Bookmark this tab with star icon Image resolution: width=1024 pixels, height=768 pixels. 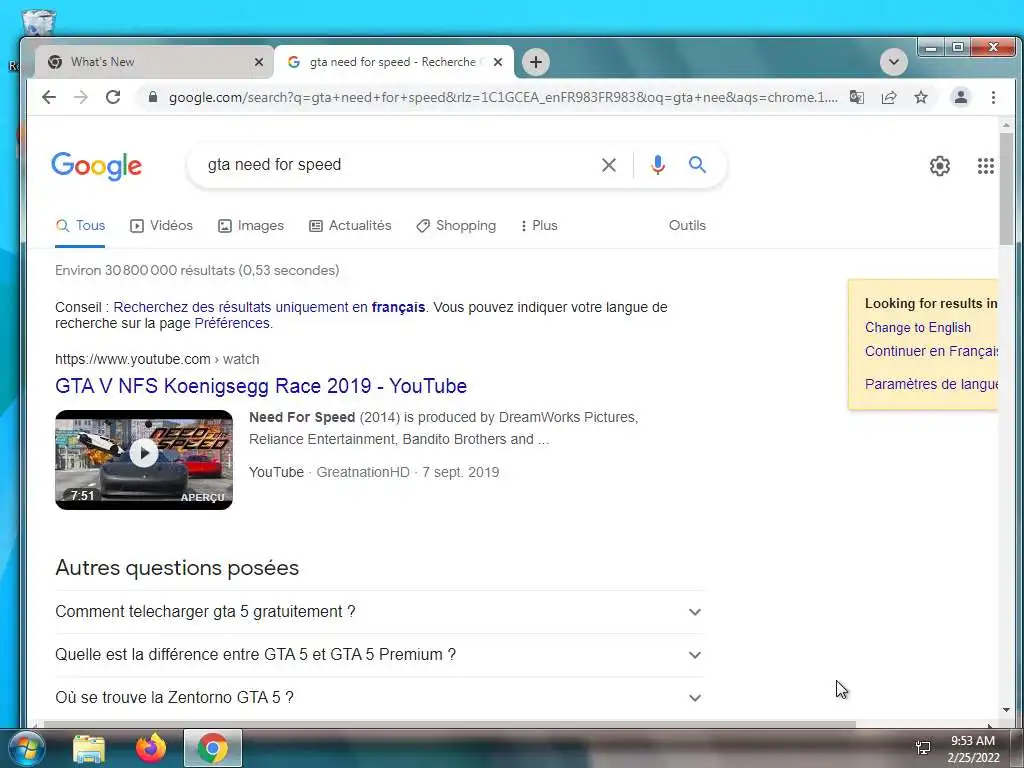[x=921, y=97]
